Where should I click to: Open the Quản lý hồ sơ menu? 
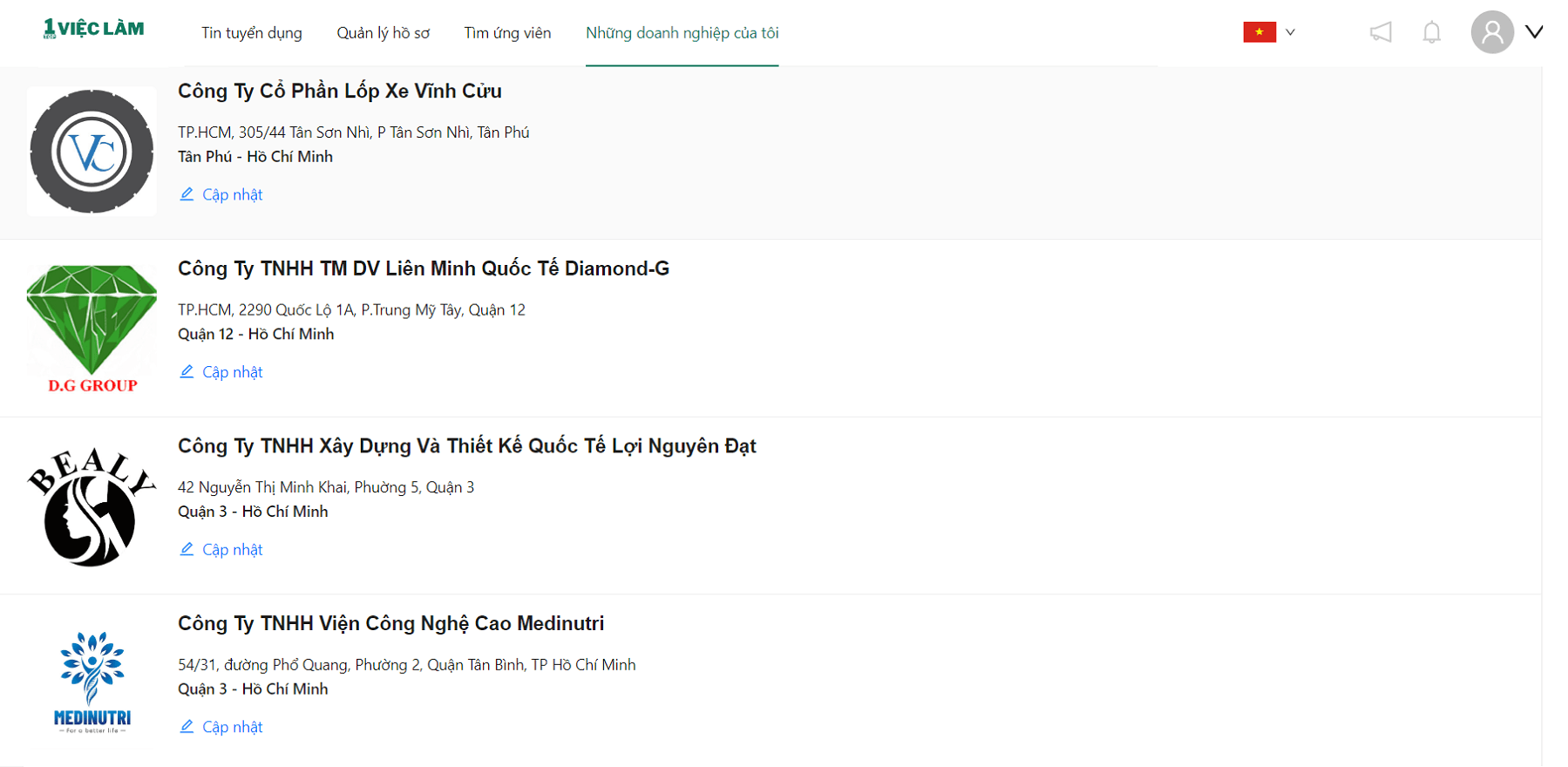click(x=384, y=33)
